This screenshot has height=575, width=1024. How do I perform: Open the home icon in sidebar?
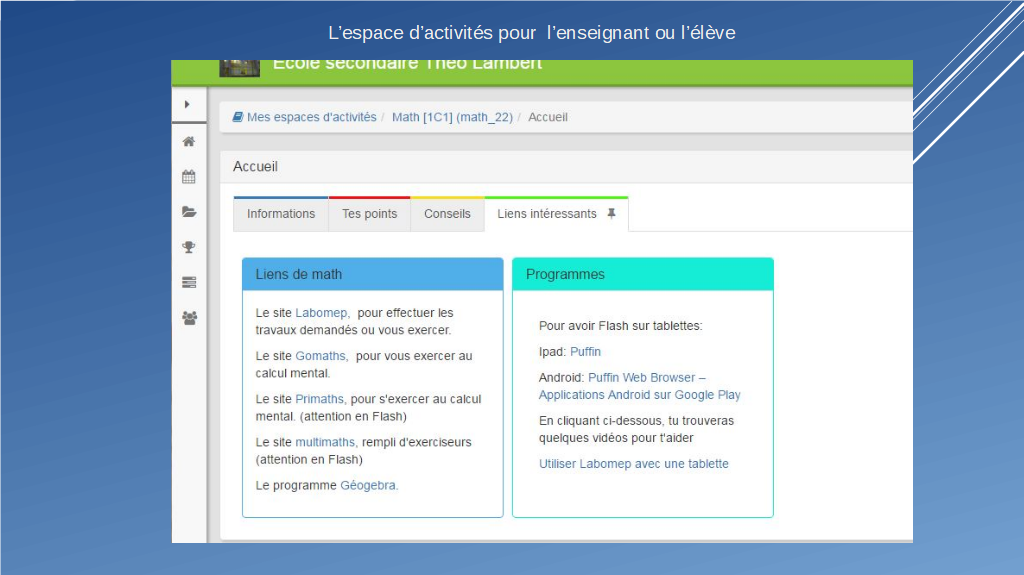click(x=189, y=141)
